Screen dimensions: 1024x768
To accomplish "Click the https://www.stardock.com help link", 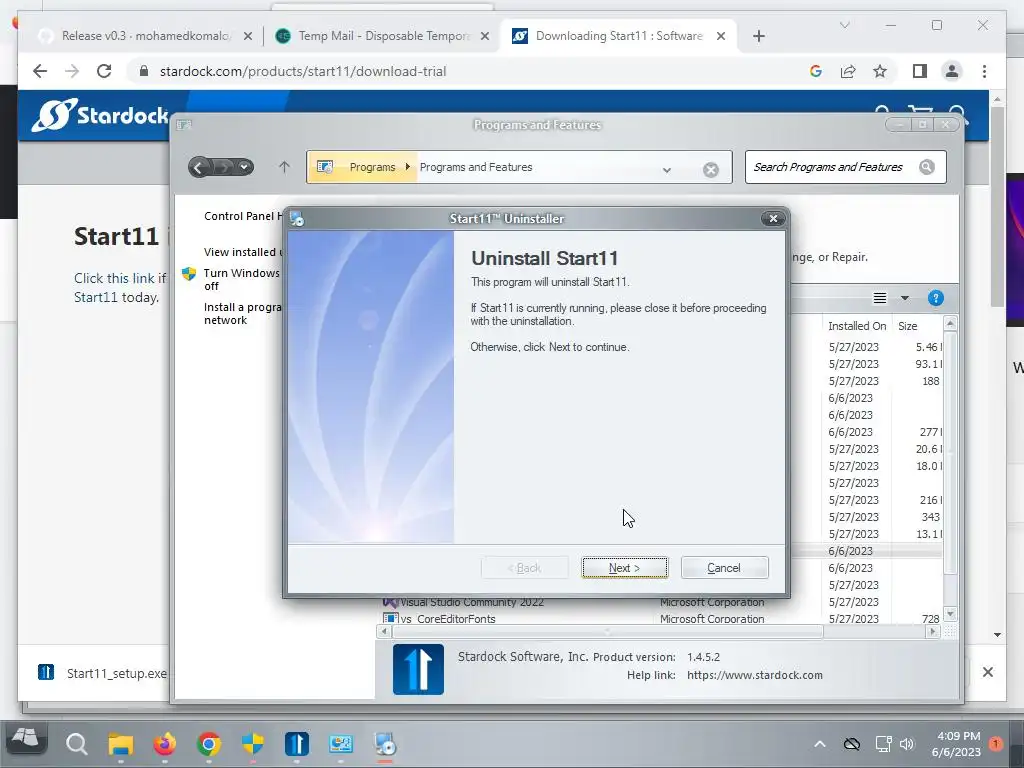I will [x=754, y=675].
